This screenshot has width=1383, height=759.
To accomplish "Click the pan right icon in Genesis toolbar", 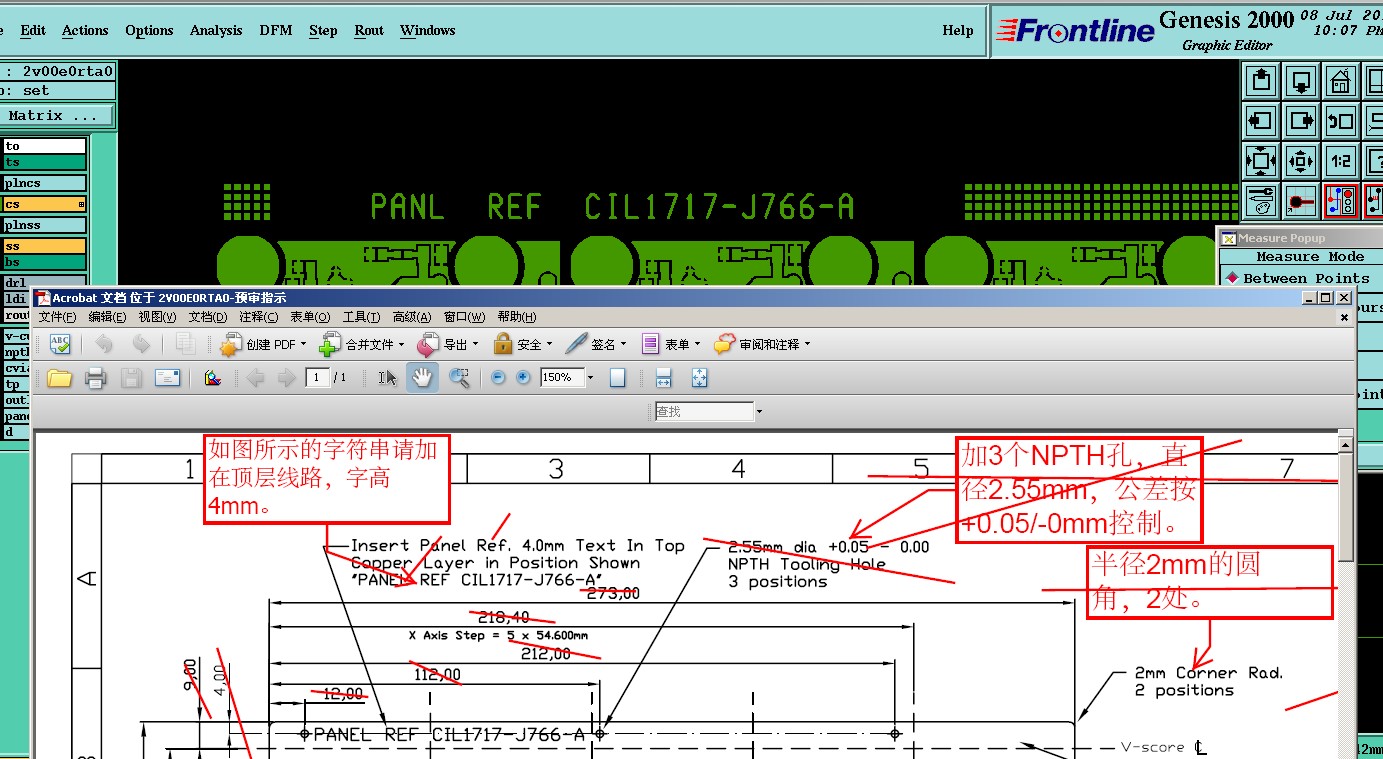I will pos(1301,121).
